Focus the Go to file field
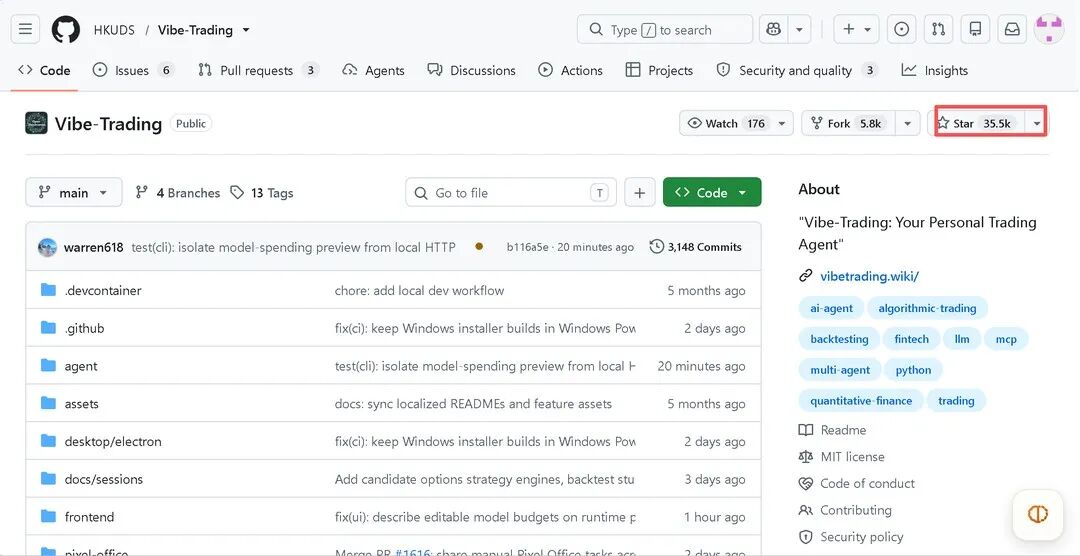1080x556 pixels. click(511, 193)
